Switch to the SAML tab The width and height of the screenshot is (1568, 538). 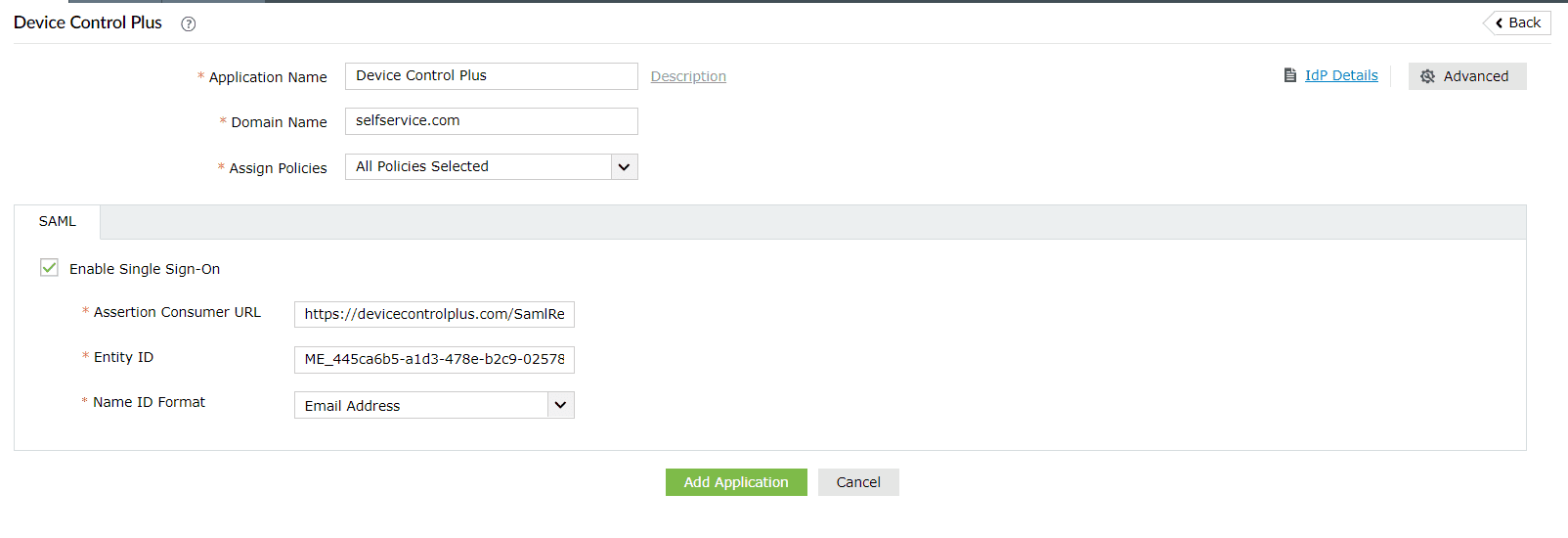coord(57,222)
